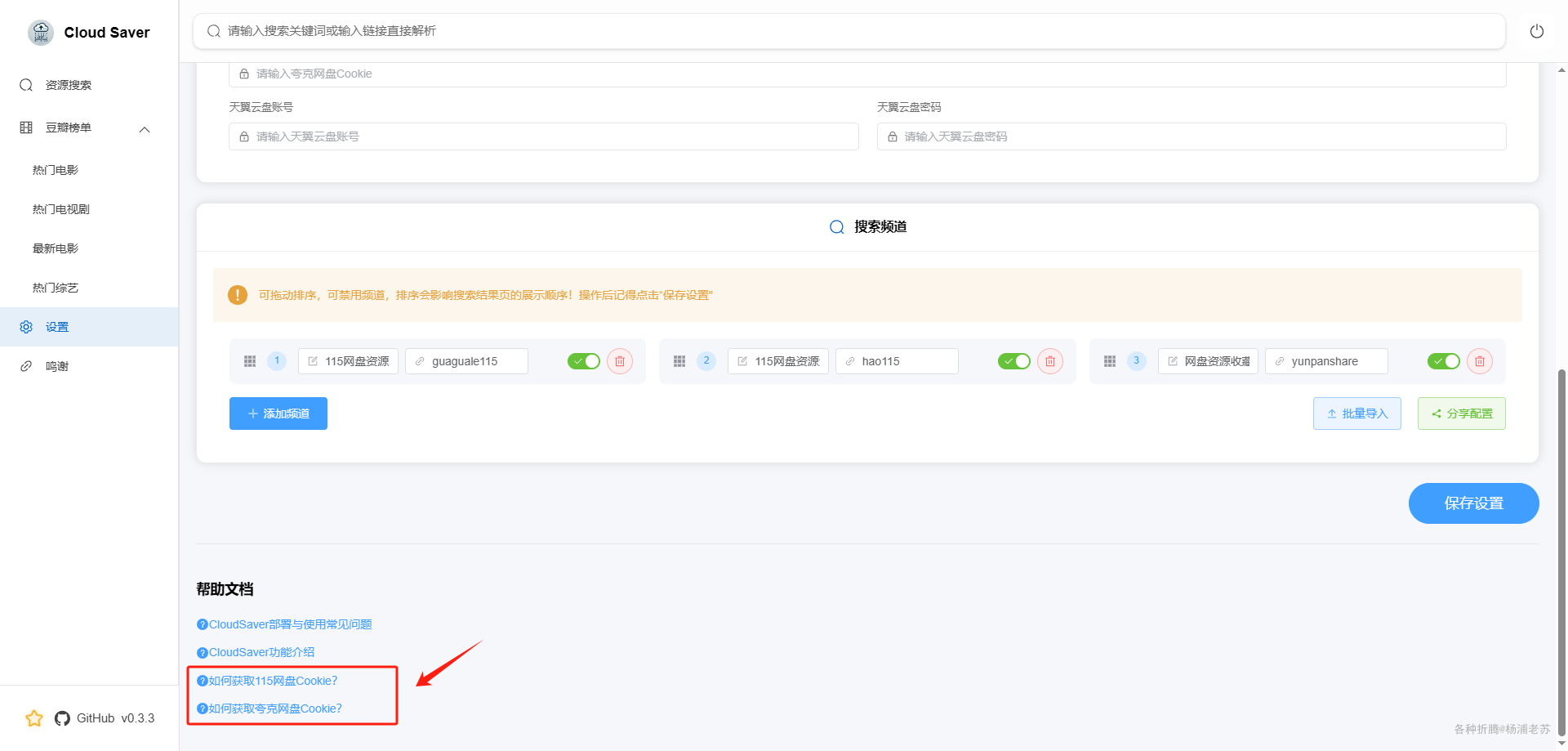Open CloudSaver功能介绍 help link
The width and height of the screenshot is (1568, 751).
pyautogui.click(x=261, y=652)
